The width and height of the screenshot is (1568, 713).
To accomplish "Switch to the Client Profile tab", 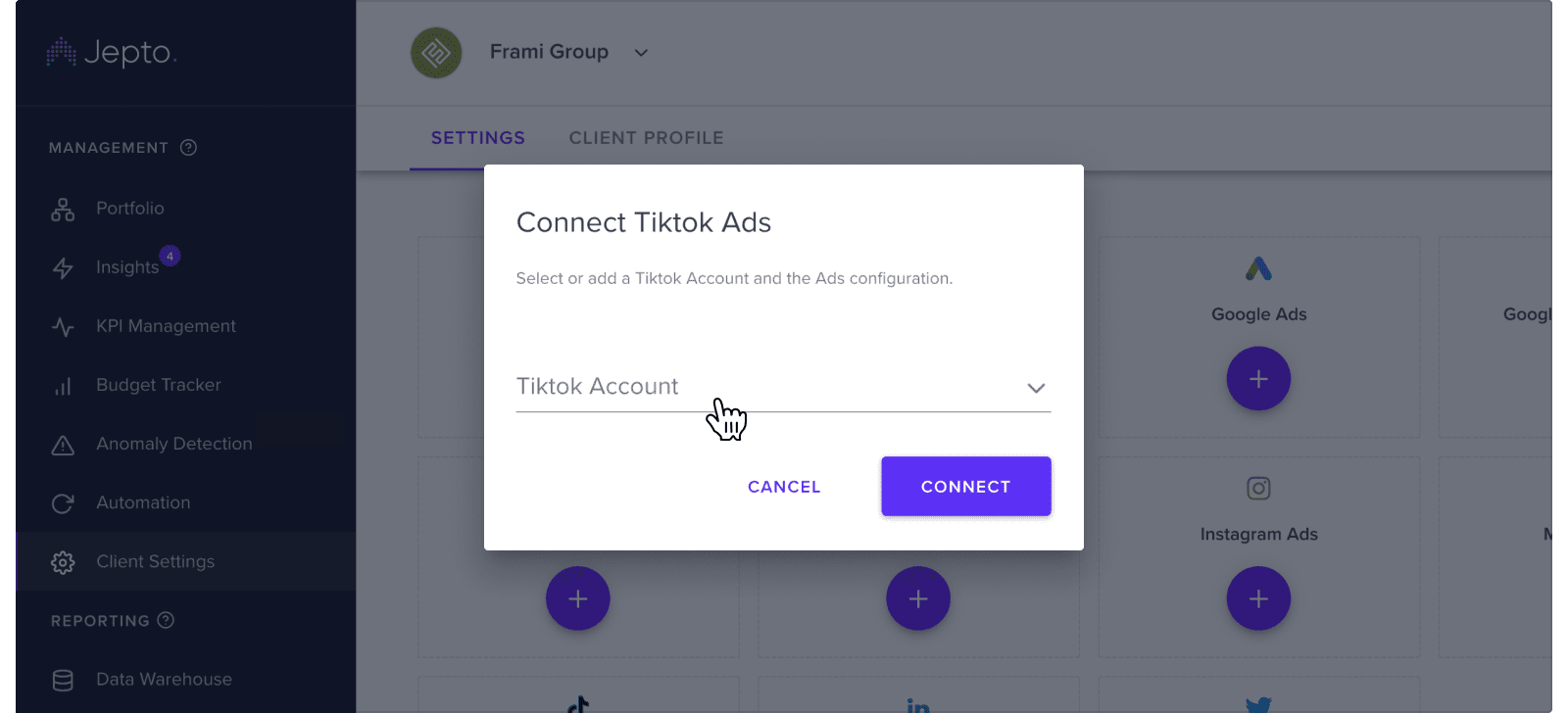I will [x=646, y=138].
